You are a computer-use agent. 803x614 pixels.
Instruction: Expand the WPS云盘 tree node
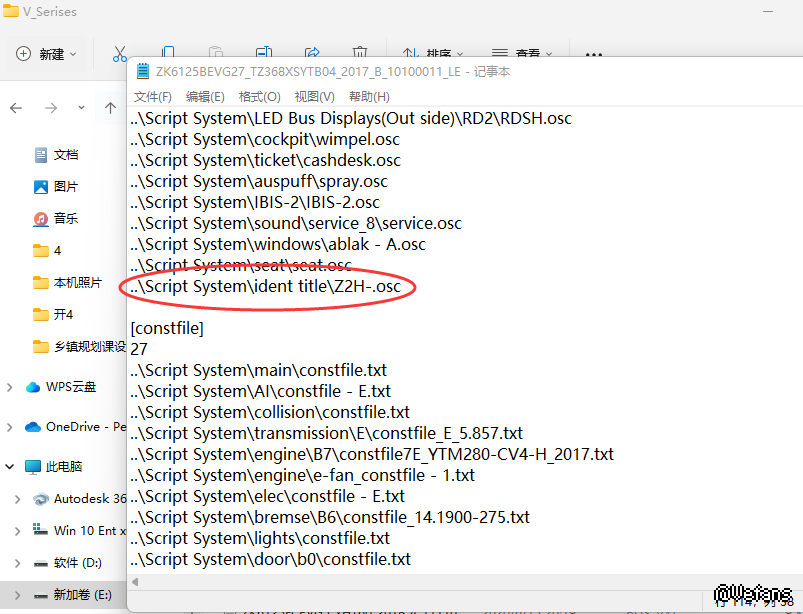(x=10, y=387)
